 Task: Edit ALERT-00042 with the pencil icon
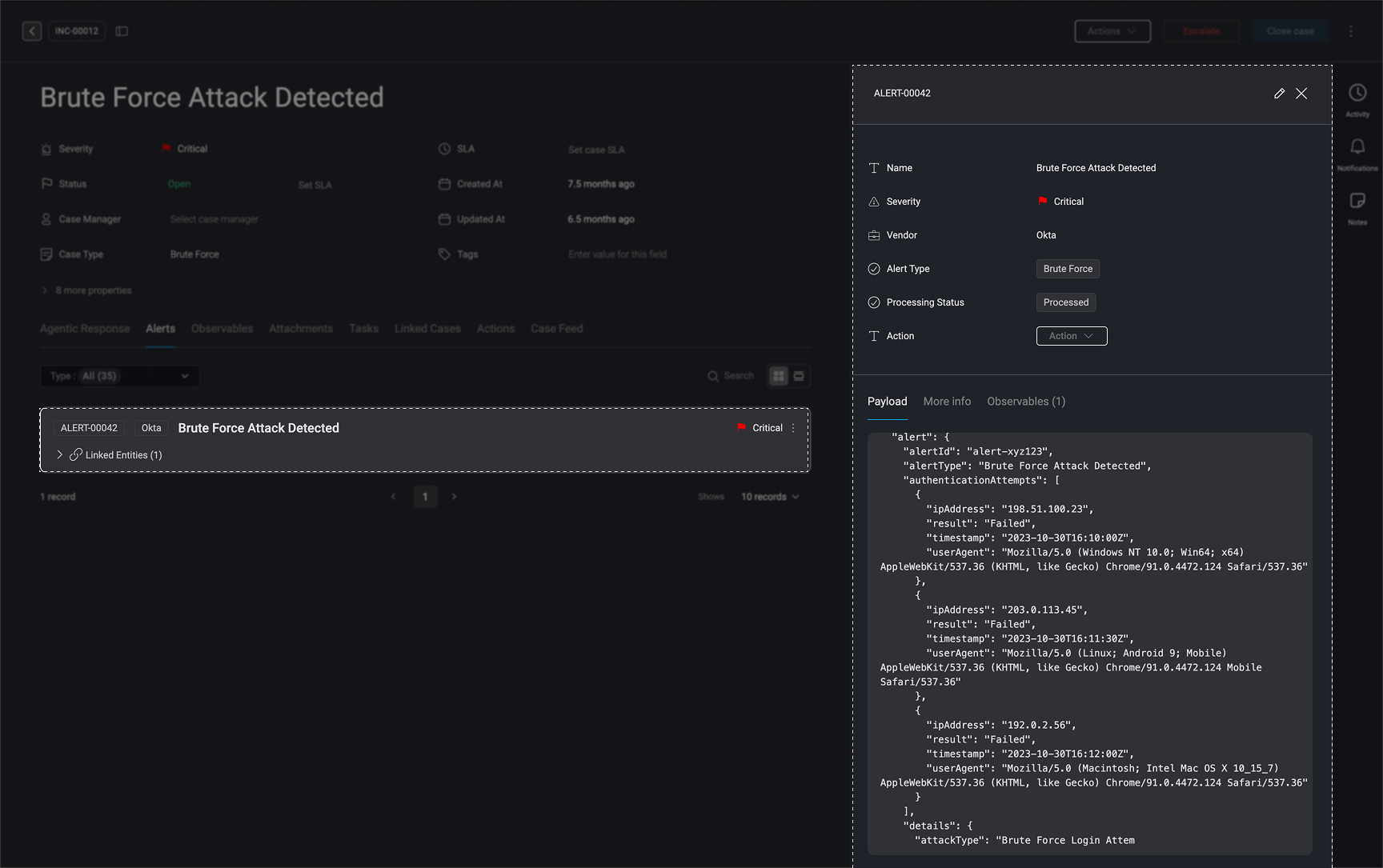[1279, 94]
